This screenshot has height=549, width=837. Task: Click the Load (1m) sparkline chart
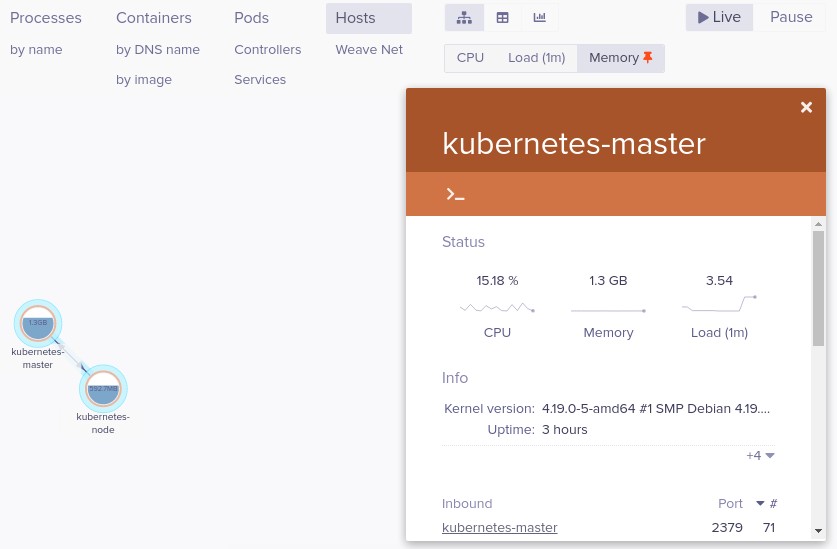[x=719, y=304]
